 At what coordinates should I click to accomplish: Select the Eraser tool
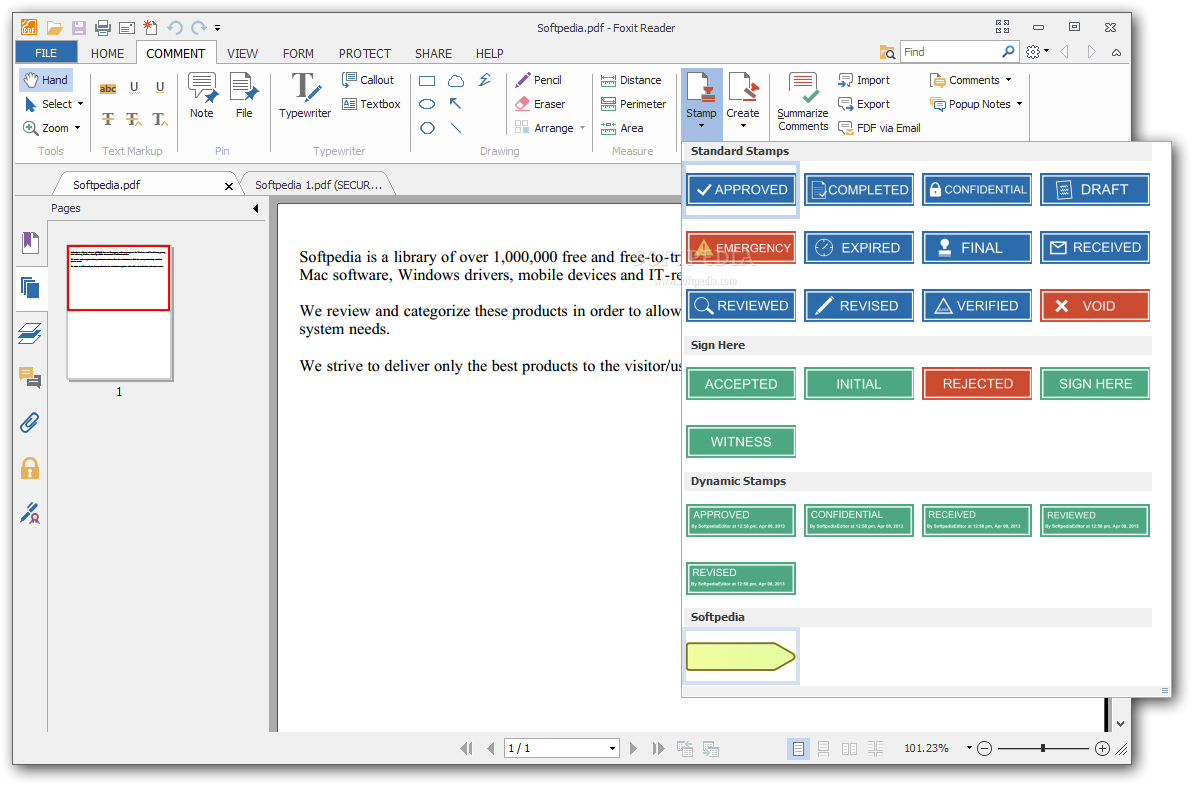540,104
